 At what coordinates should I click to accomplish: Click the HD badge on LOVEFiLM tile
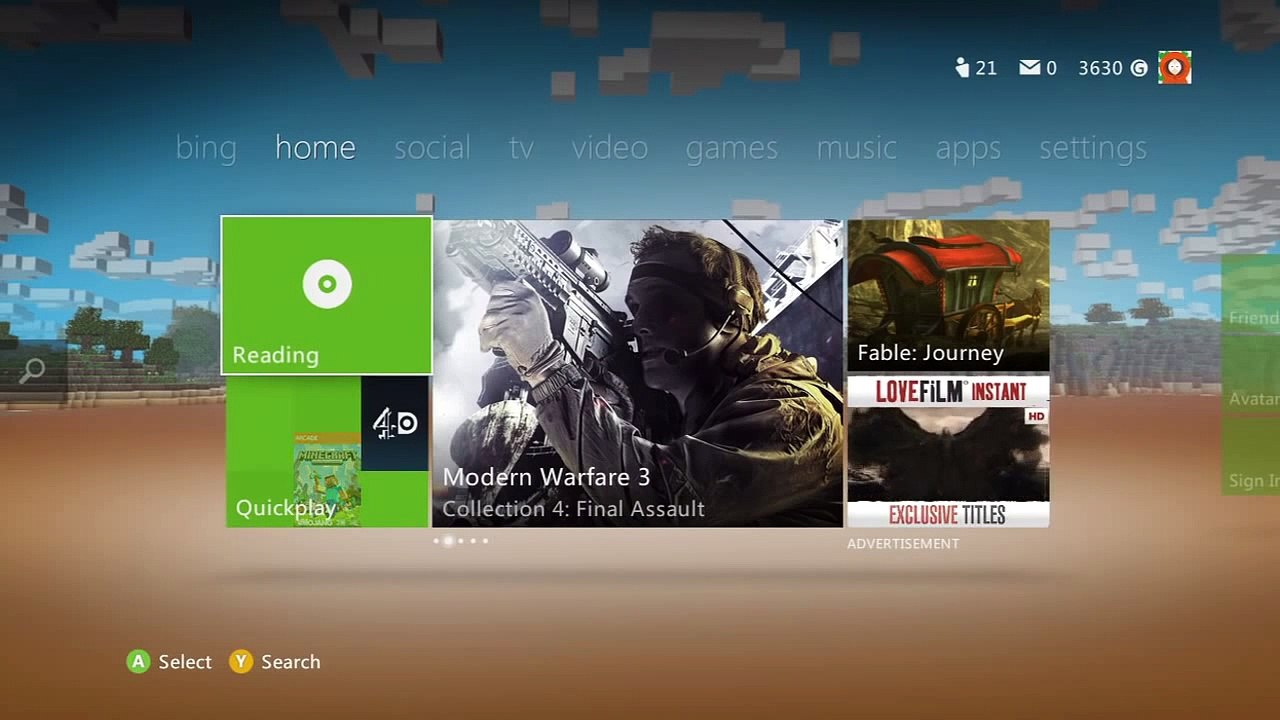[1036, 416]
